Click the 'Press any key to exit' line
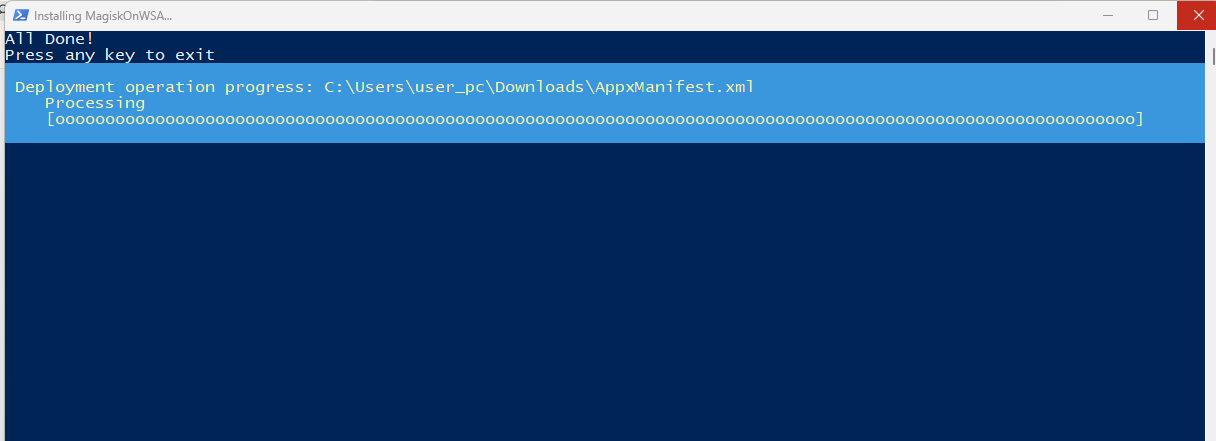This screenshot has height=441, width=1216. (110, 55)
